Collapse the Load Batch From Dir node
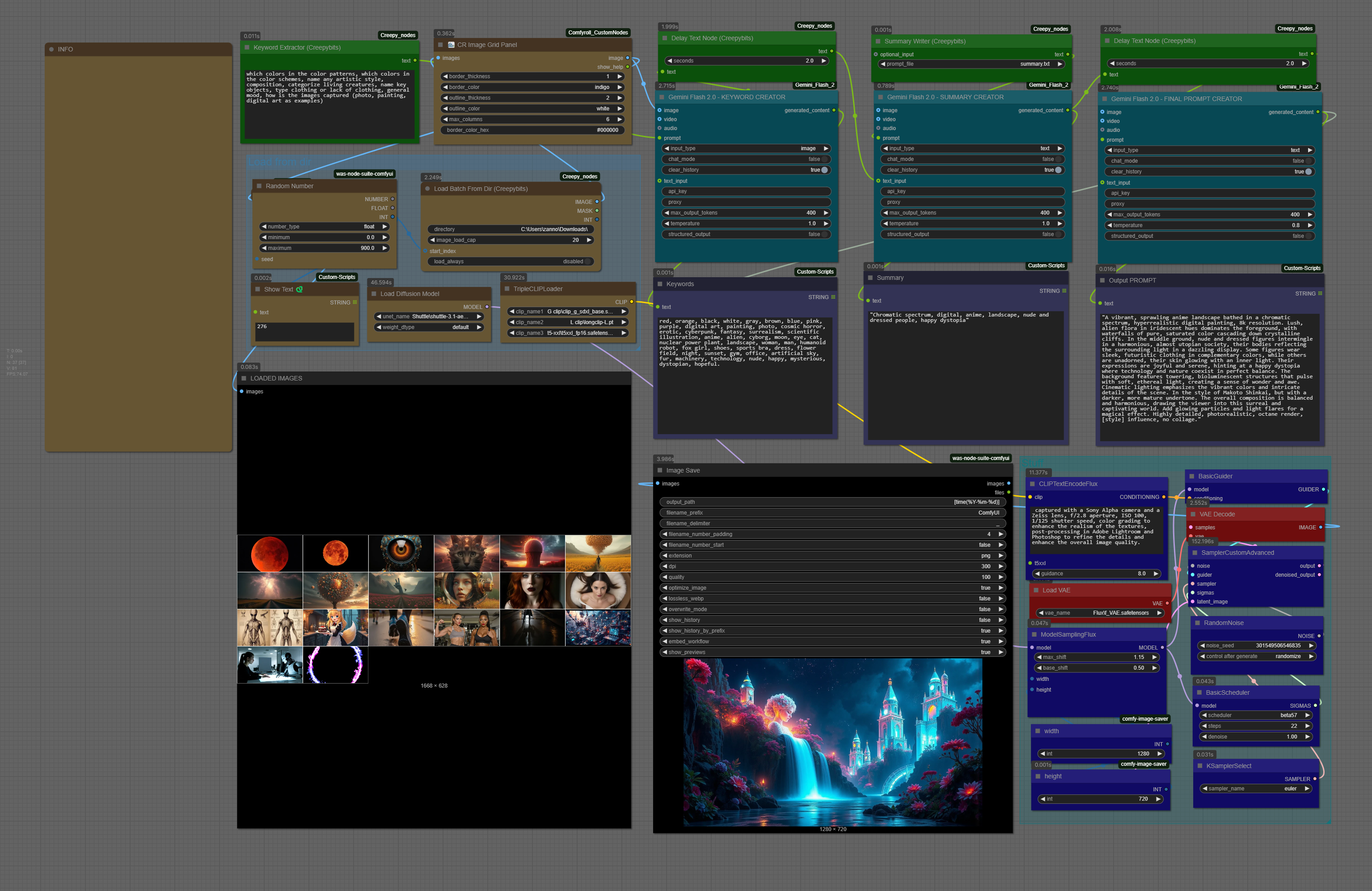Screen dimensions: 1372x891 tap(428, 189)
